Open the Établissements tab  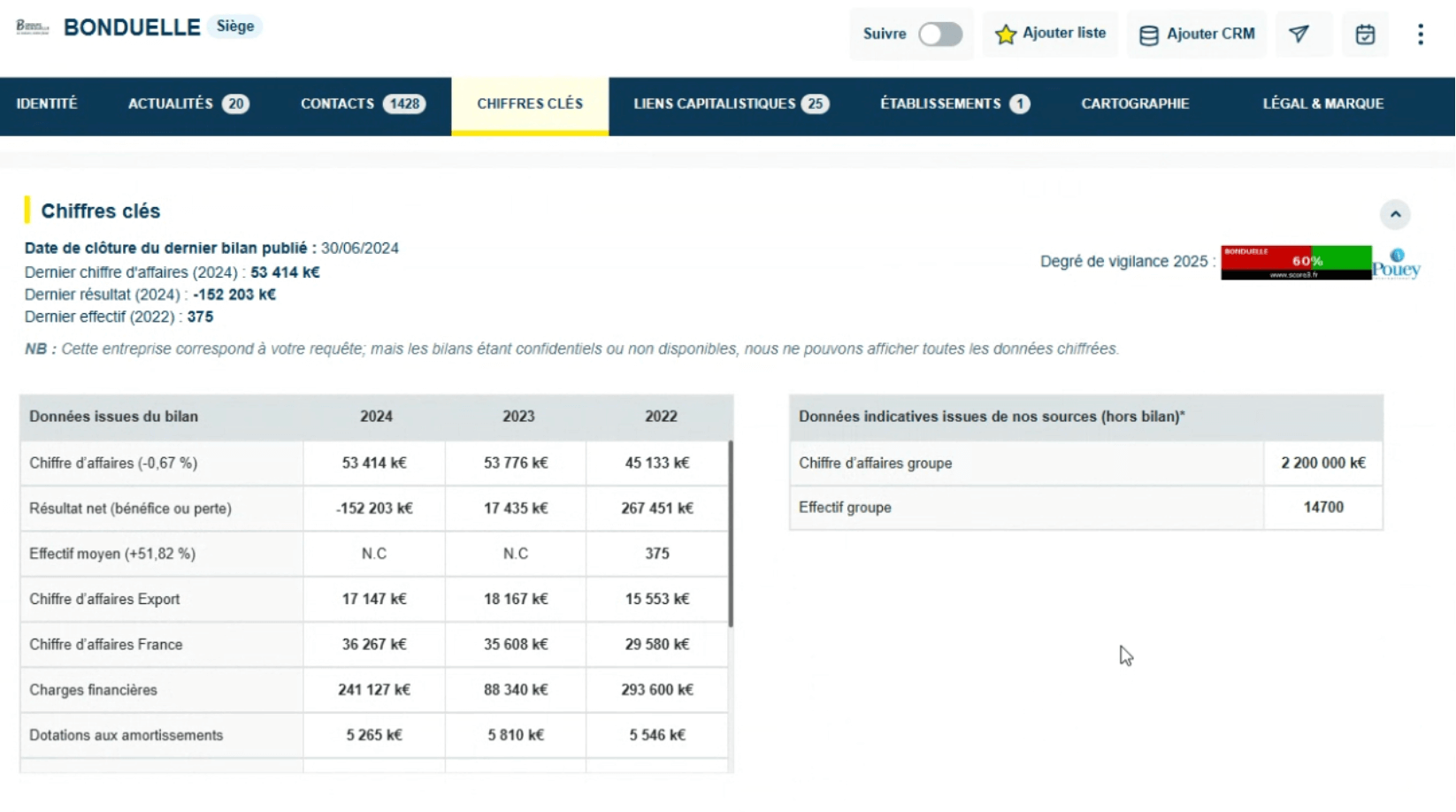[954, 104]
